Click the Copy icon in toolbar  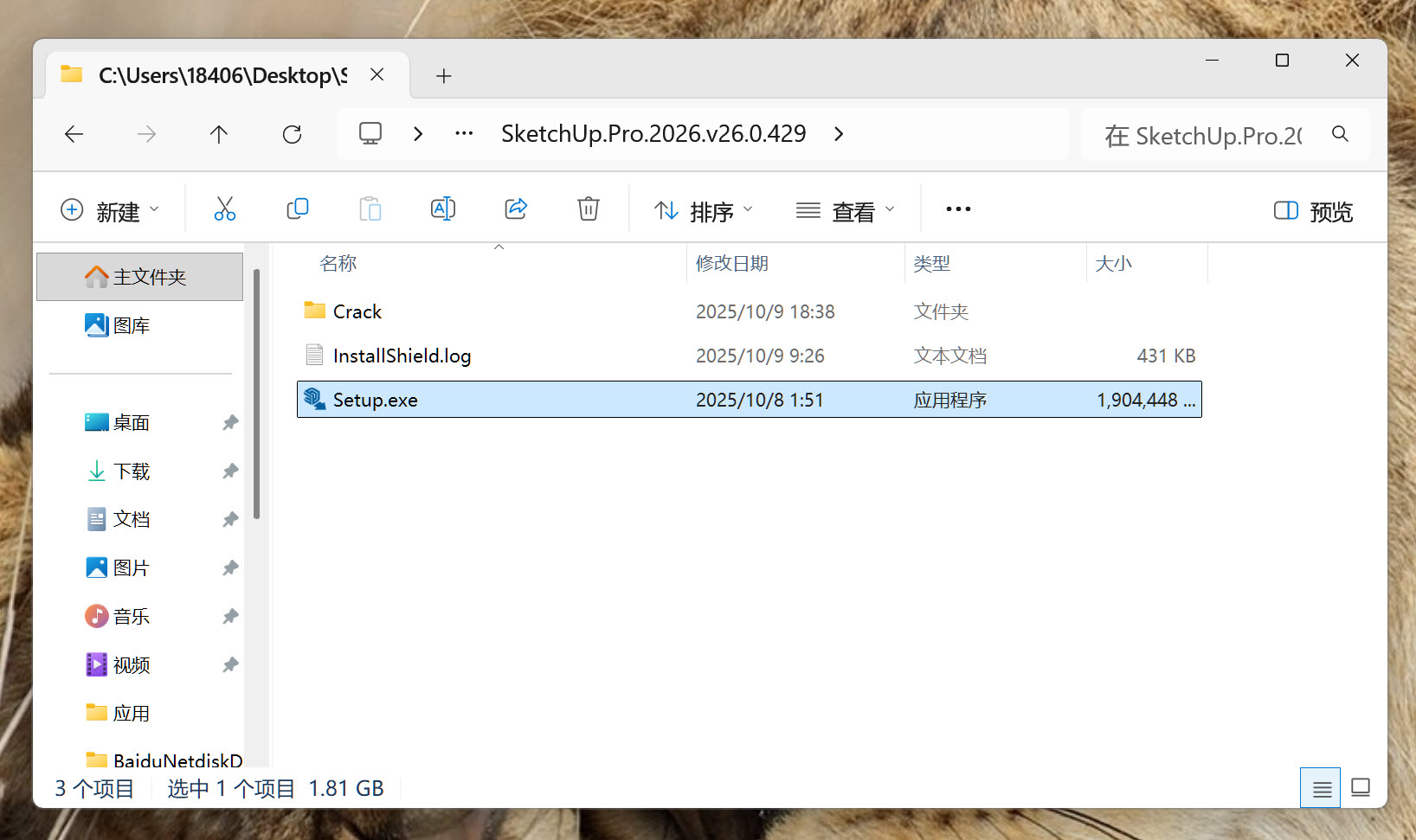(x=297, y=209)
